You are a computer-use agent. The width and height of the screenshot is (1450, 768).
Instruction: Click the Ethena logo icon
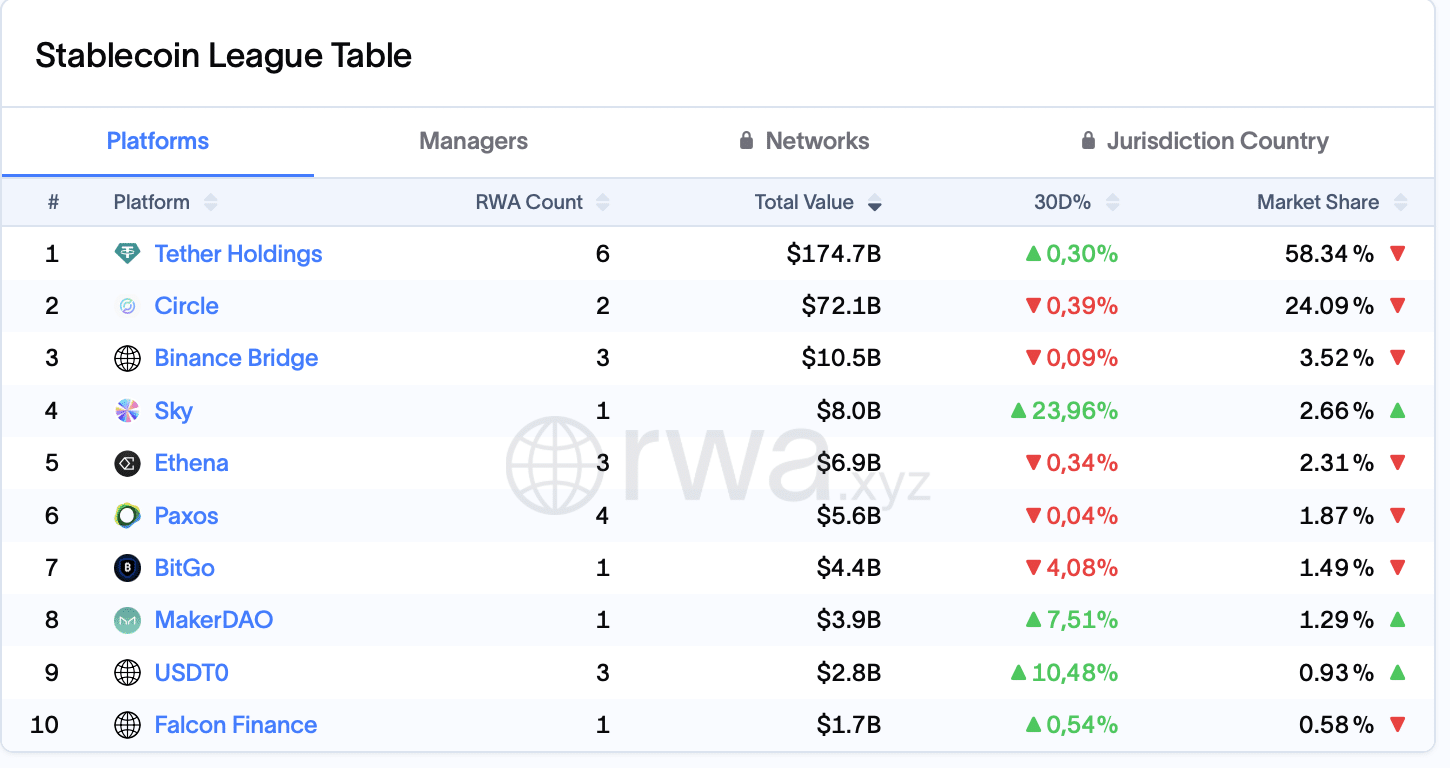pyautogui.click(x=127, y=463)
